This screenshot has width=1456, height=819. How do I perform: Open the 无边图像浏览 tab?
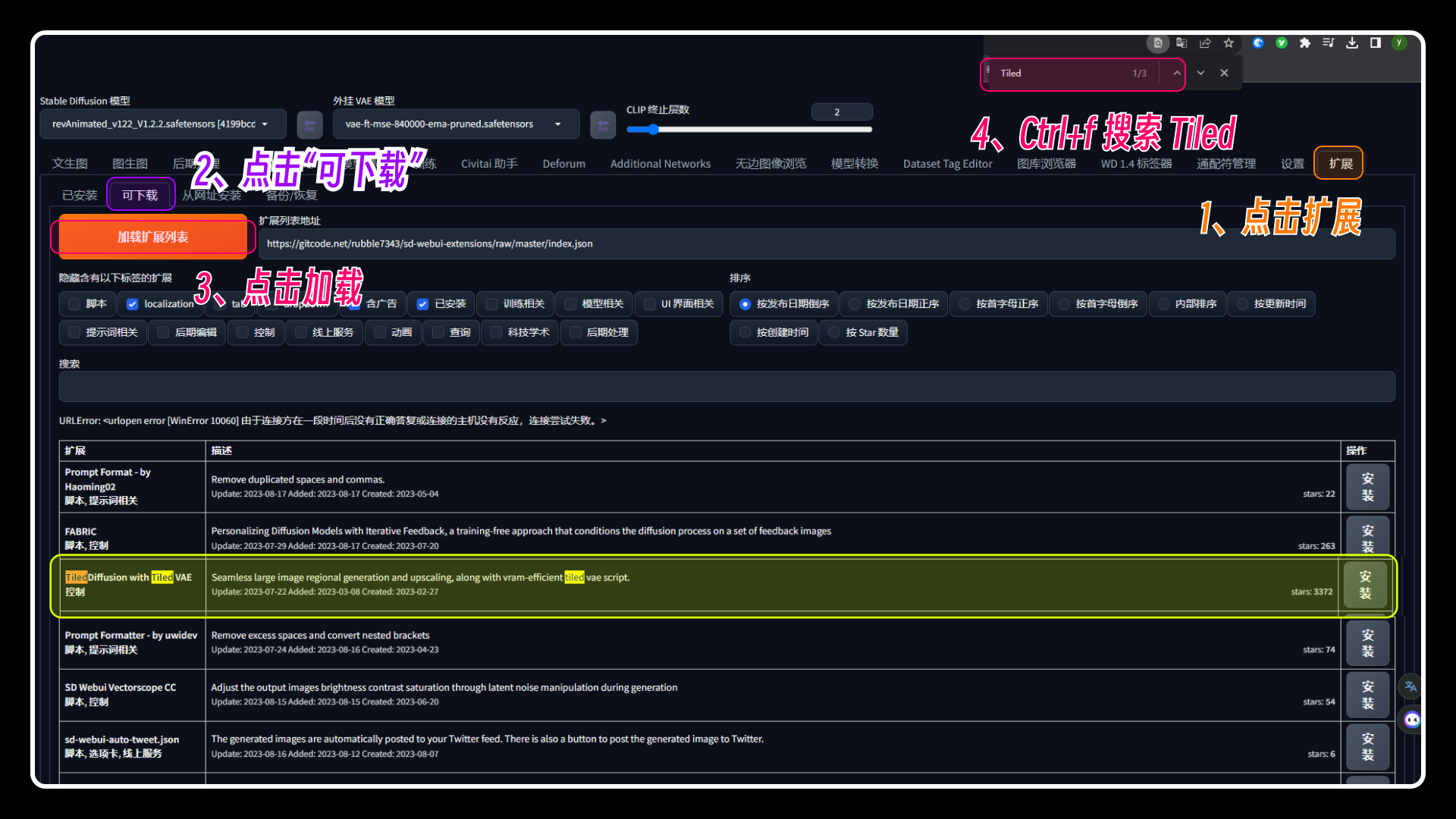770,164
